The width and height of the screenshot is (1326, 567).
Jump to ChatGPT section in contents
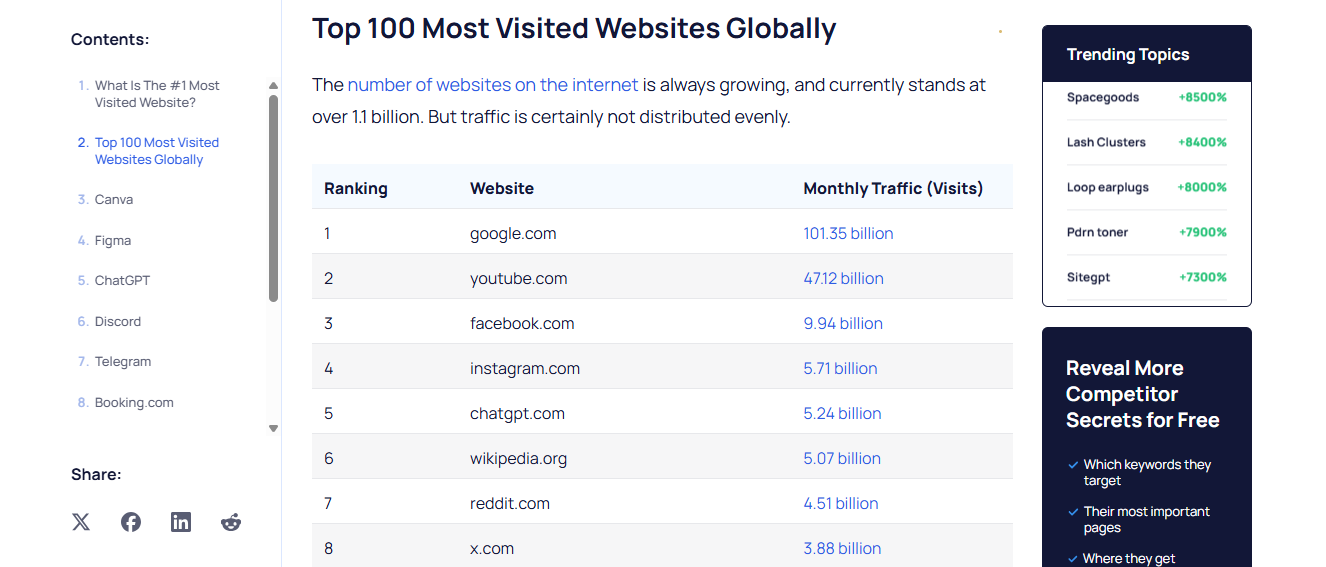point(122,281)
